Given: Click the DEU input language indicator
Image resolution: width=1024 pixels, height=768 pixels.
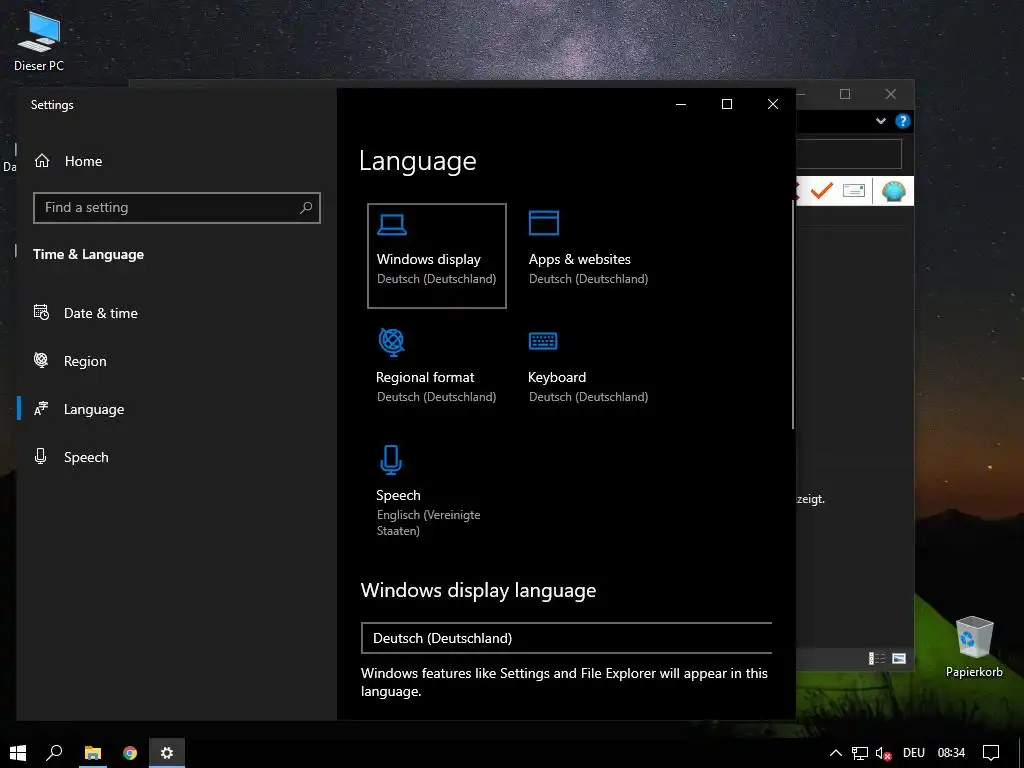Looking at the screenshot, I should (913, 753).
